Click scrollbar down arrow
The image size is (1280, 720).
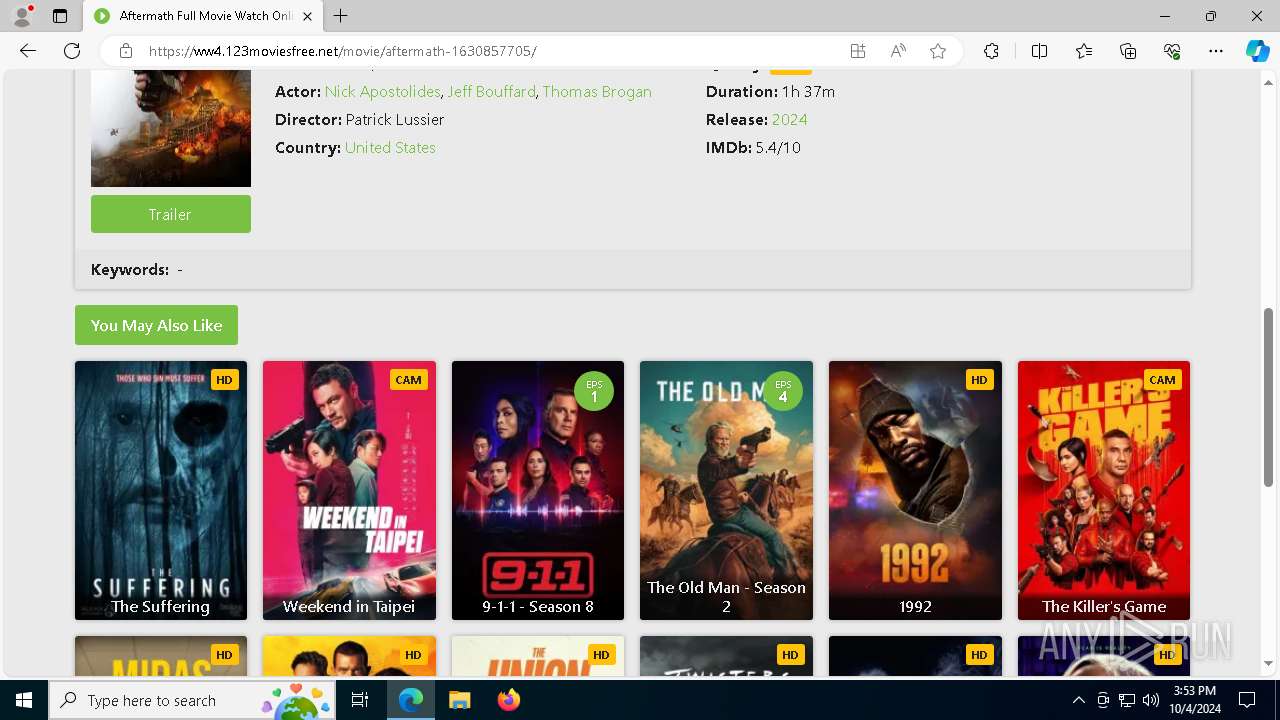[1269, 664]
